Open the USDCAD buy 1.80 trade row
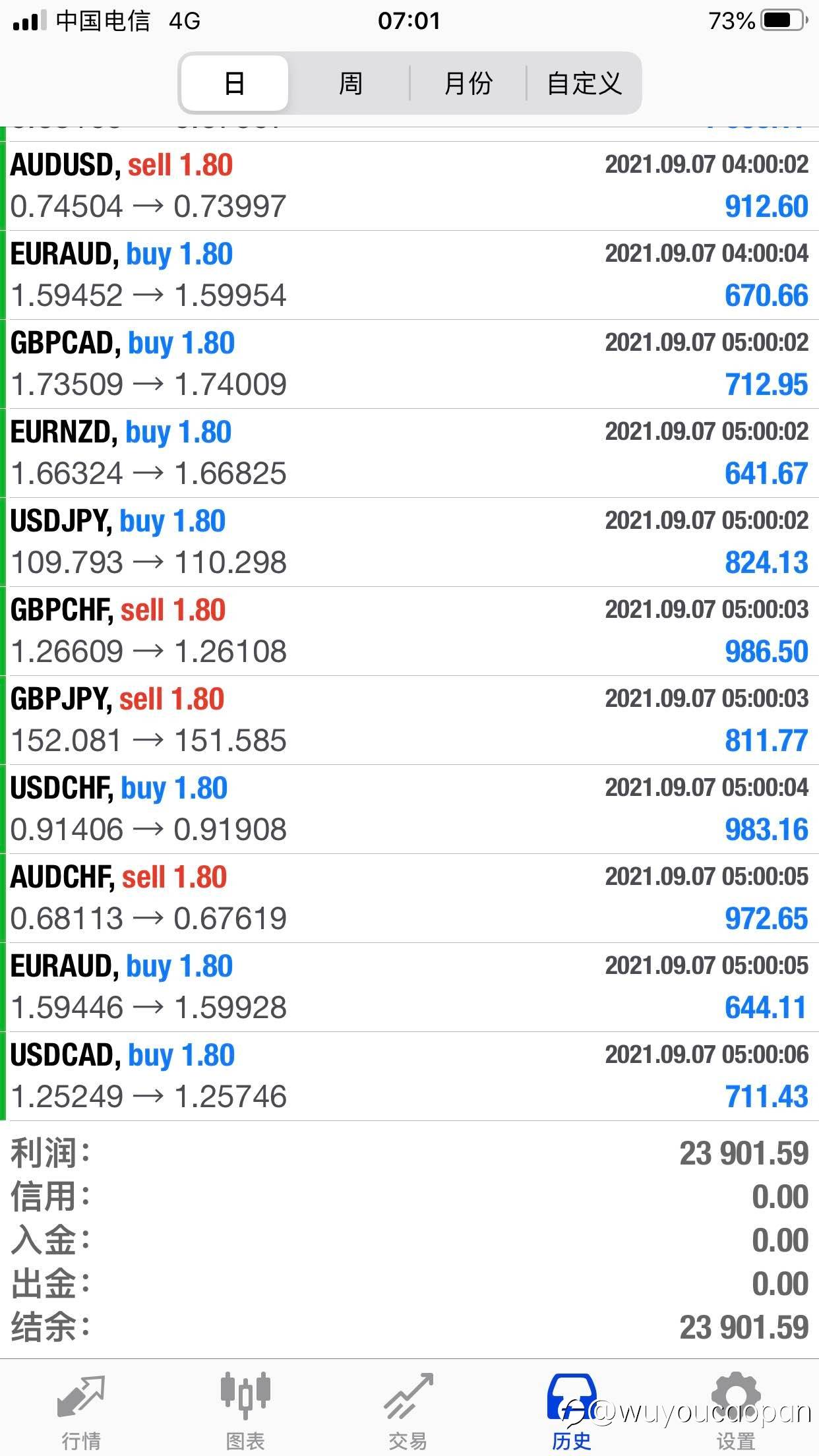Screen dimensions: 819x1456 click(409, 1076)
